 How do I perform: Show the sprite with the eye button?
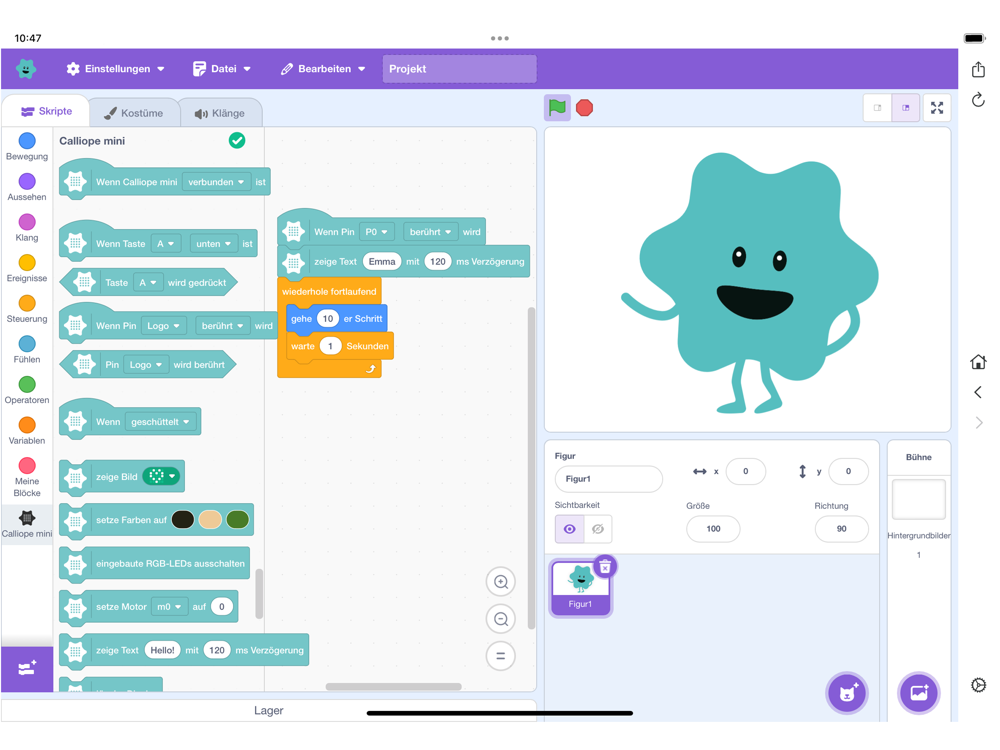point(570,529)
